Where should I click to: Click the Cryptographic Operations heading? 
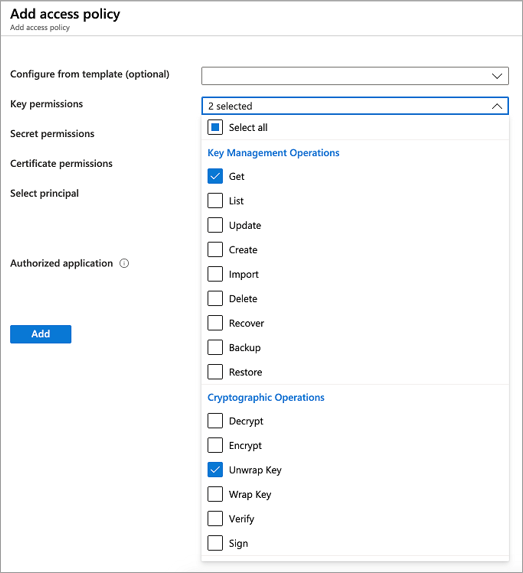(x=266, y=398)
